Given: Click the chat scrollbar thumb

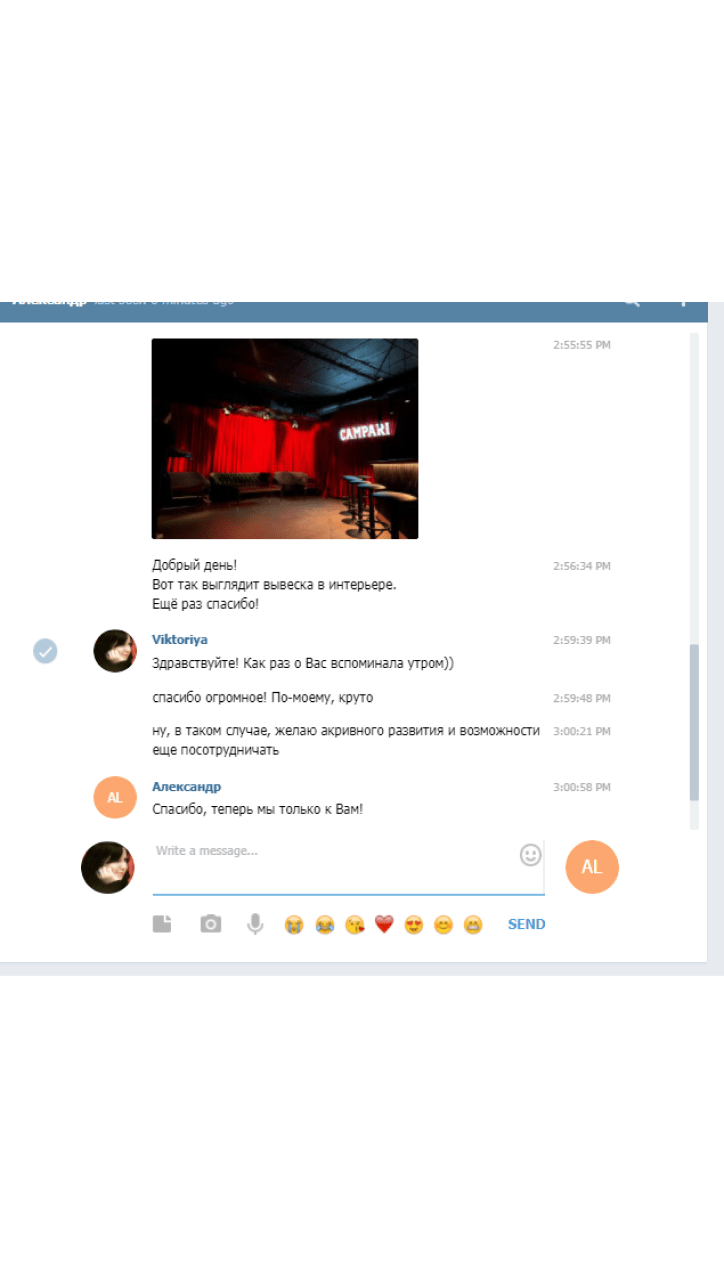Looking at the screenshot, I should click(695, 720).
